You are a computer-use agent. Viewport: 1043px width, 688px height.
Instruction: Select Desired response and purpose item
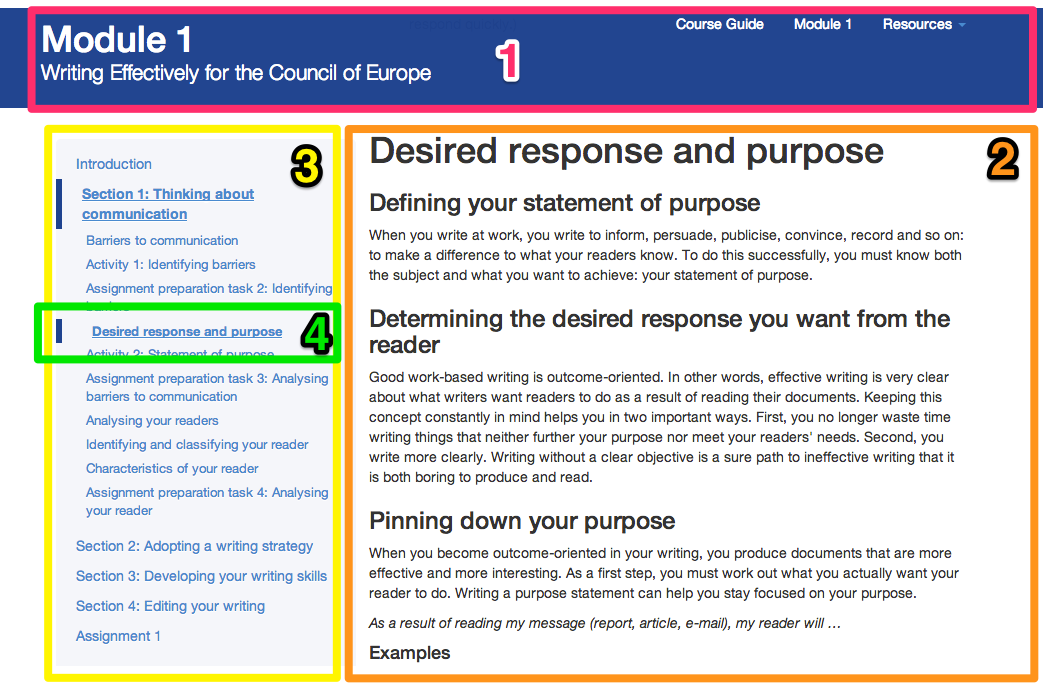187,332
